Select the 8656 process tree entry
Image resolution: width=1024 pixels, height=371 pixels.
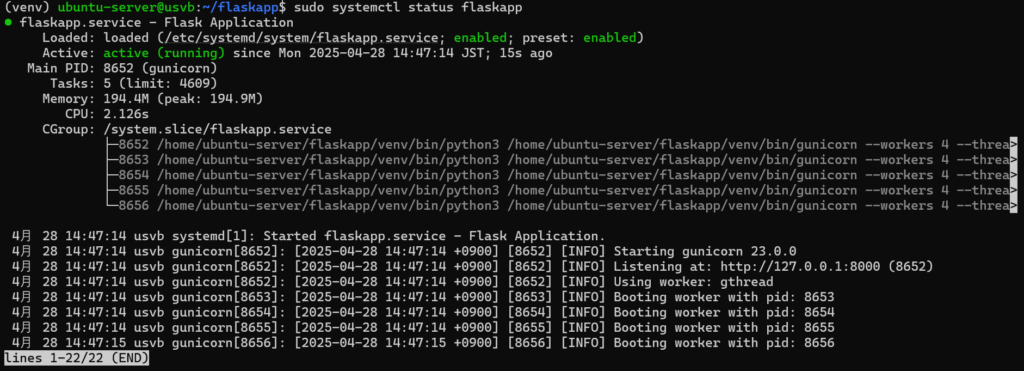point(557,206)
